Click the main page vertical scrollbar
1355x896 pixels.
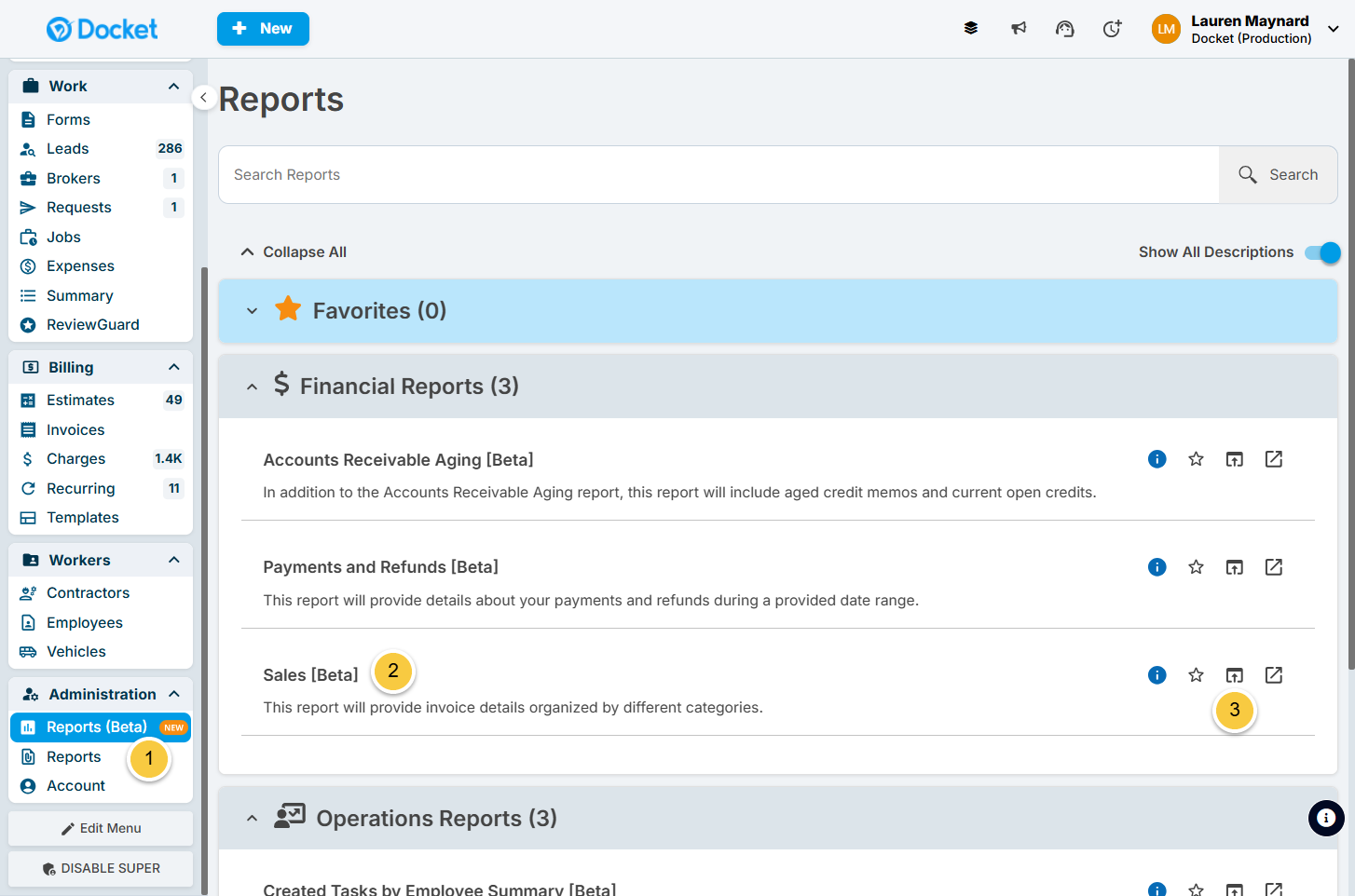1351,363
